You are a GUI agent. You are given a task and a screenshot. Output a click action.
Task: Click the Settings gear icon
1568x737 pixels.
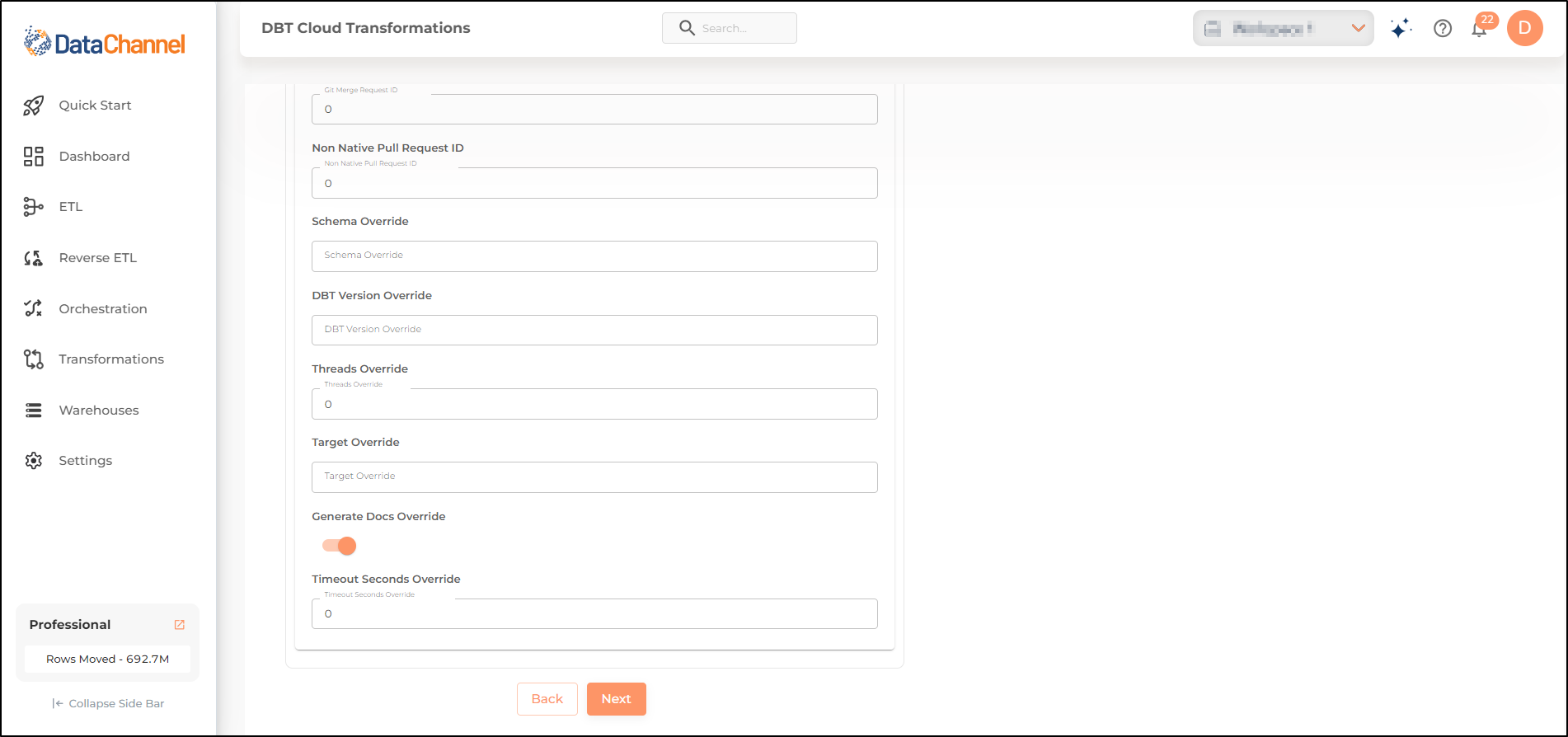(33, 461)
